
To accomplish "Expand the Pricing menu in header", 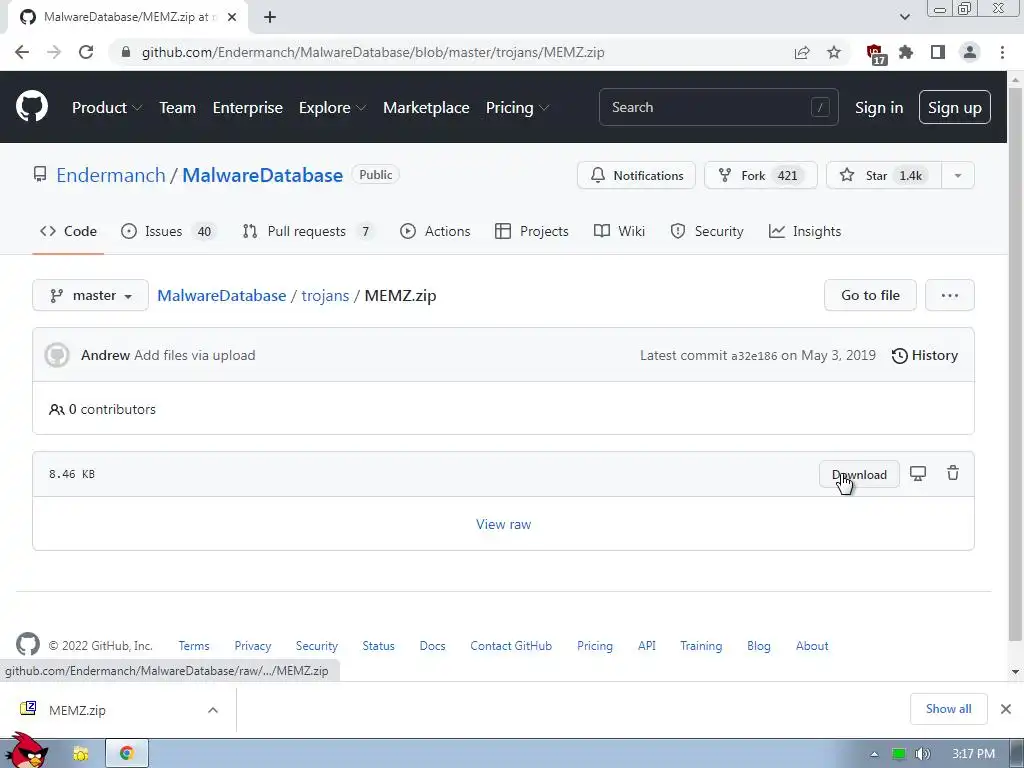I will click(x=517, y=107).
